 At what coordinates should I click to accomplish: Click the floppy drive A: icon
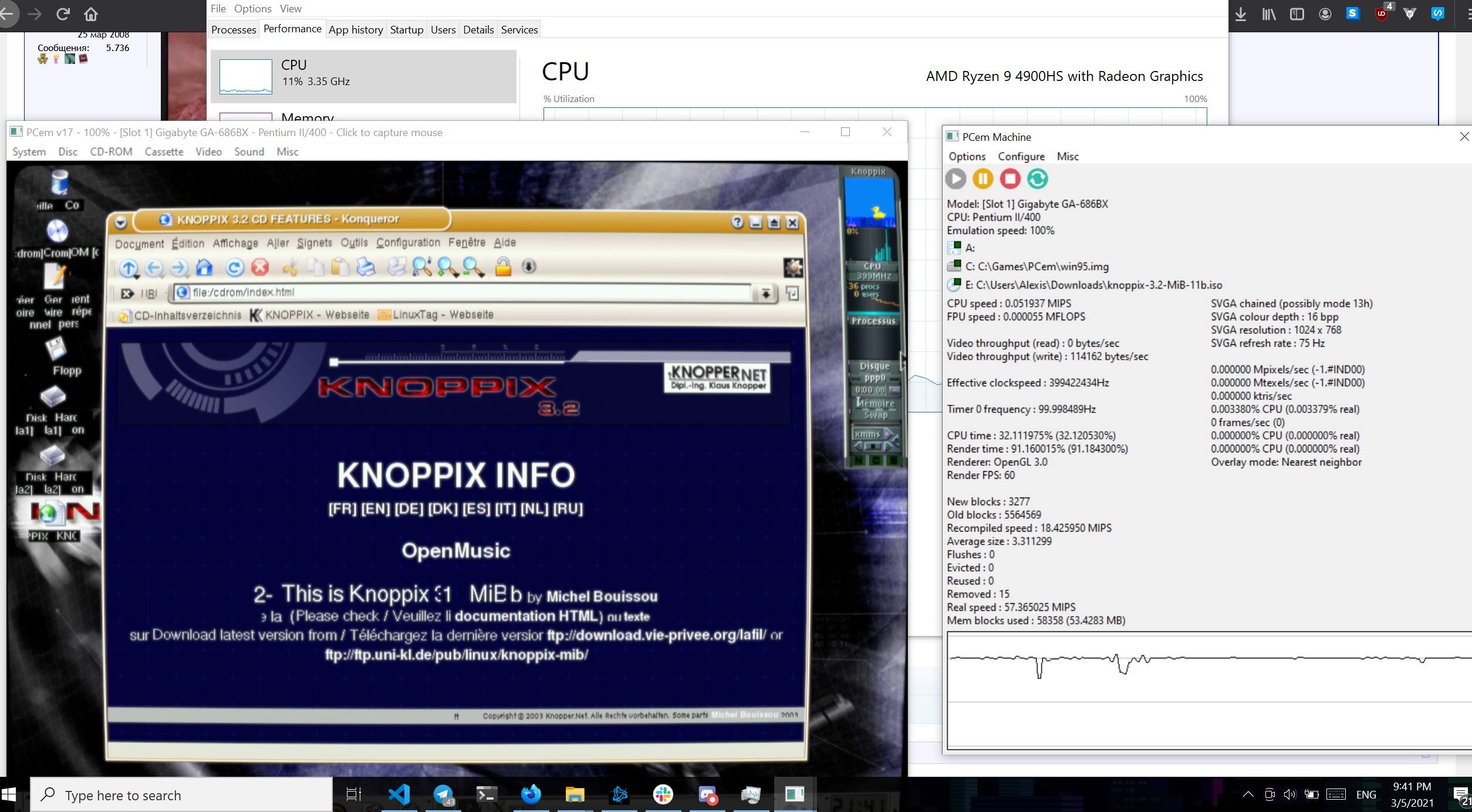954,248
